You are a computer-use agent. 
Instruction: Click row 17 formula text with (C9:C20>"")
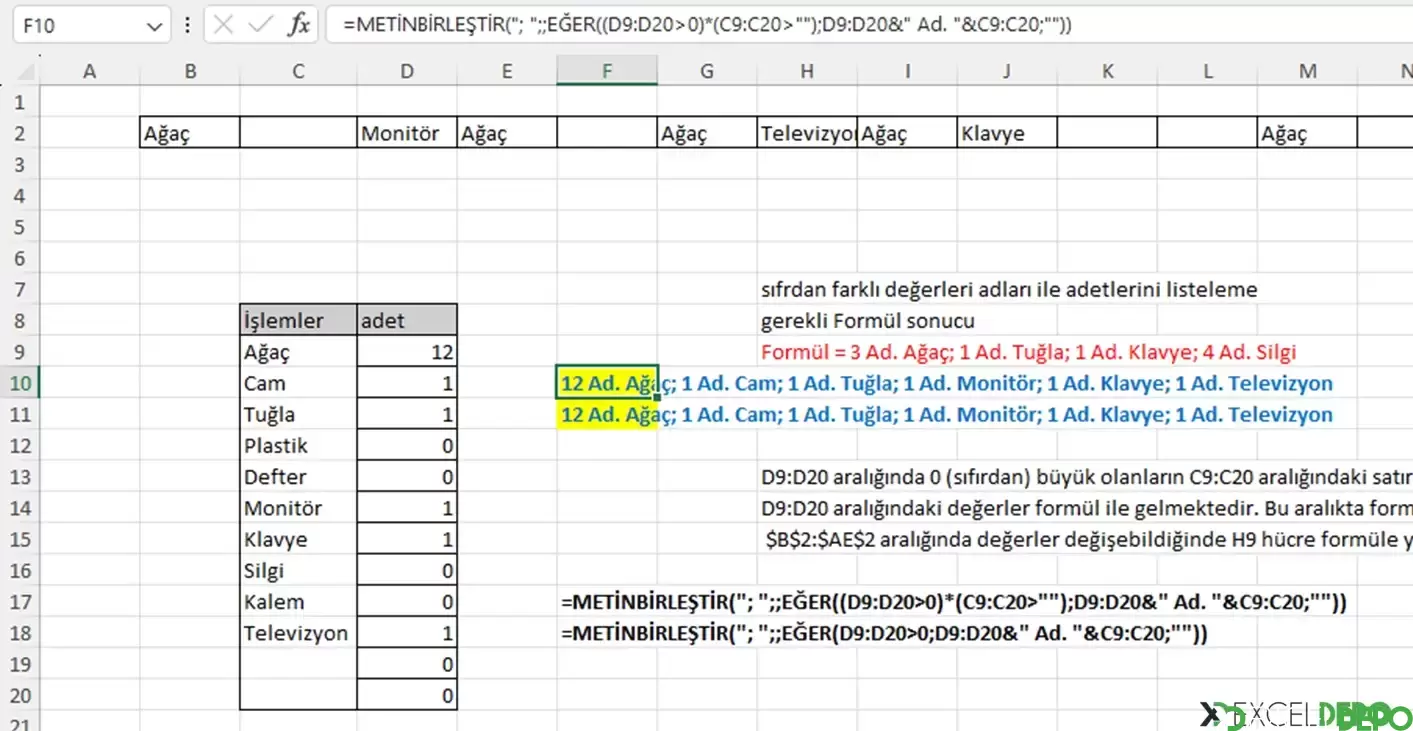coord(954,602)
